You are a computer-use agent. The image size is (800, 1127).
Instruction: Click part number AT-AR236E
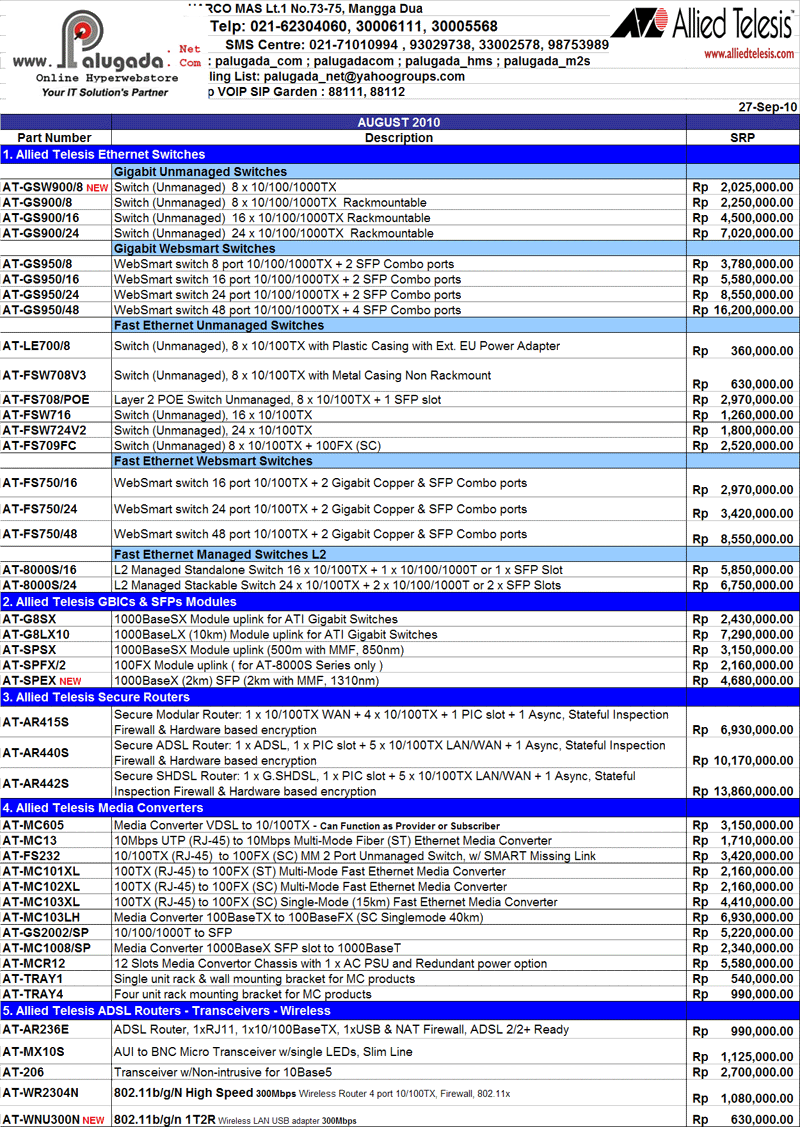click(x=36, y=1030)
